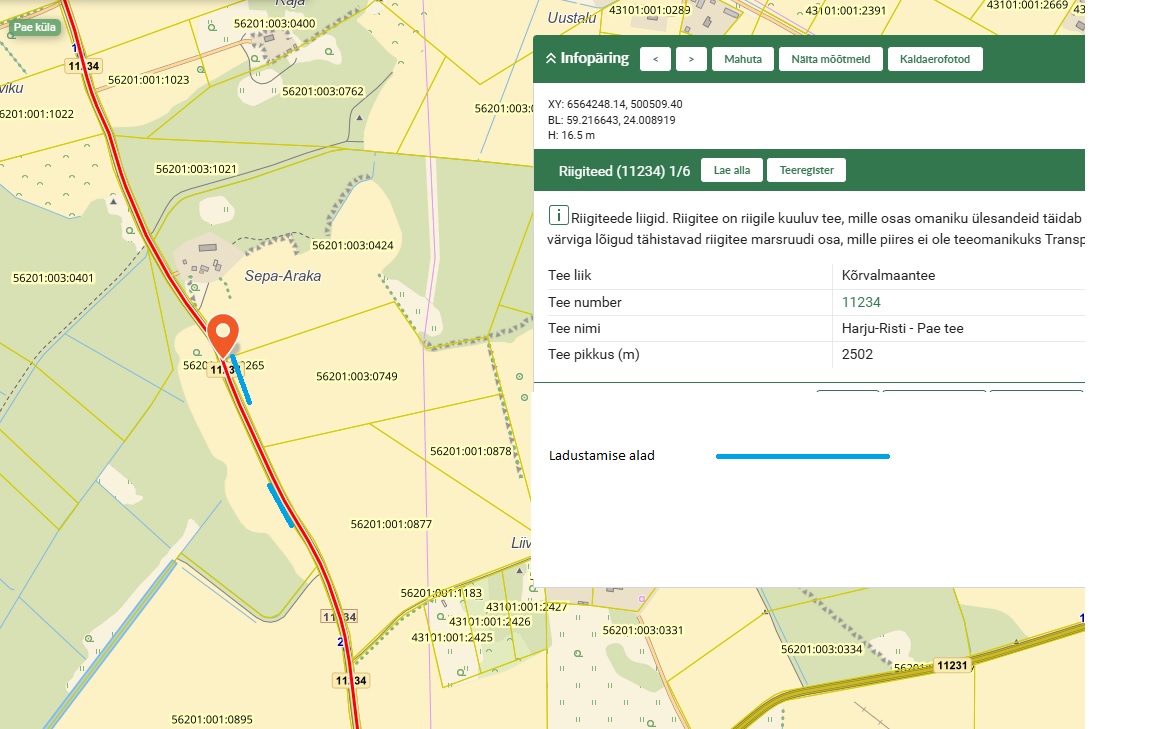Open Kaldaerofotod oblique photos

[935, 59]
